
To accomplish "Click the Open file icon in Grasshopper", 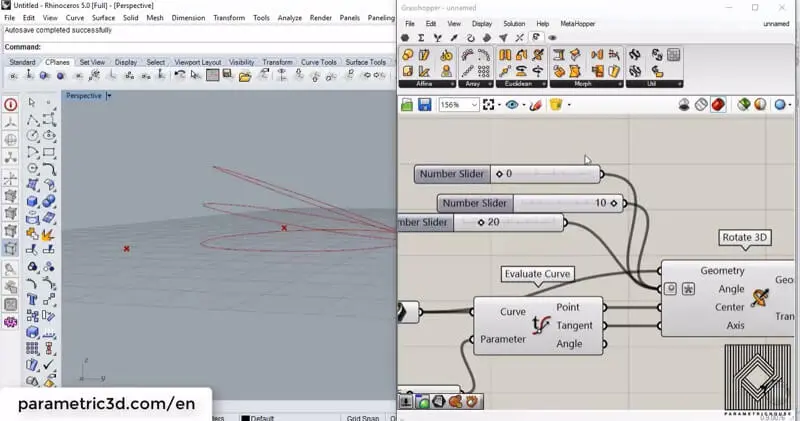I will (x=407, y=105).
